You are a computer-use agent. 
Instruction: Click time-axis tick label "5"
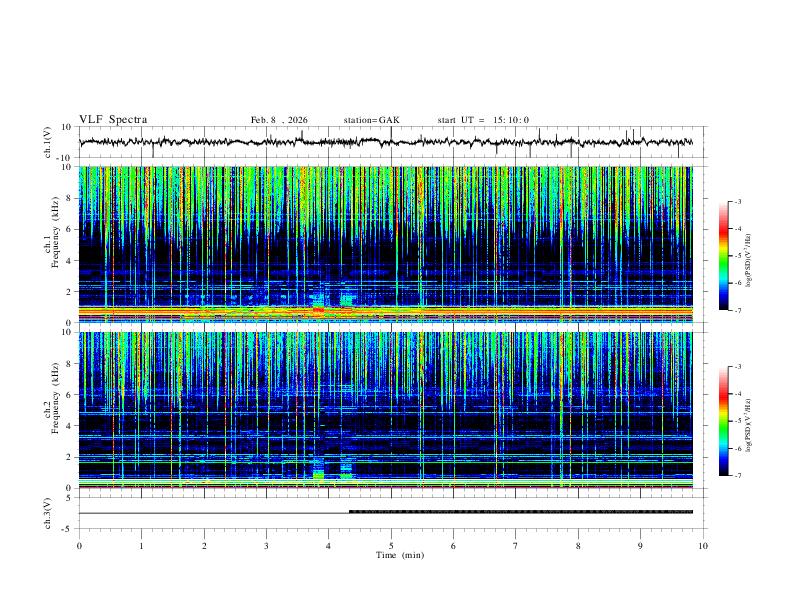[391, 546]
